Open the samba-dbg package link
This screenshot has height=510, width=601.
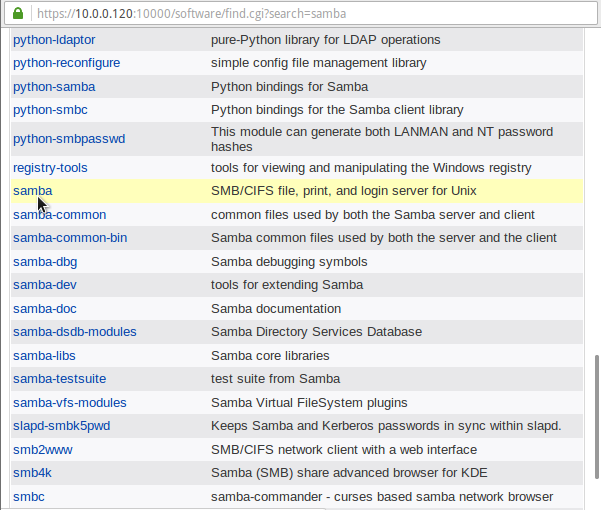click(x=45, y=262)
